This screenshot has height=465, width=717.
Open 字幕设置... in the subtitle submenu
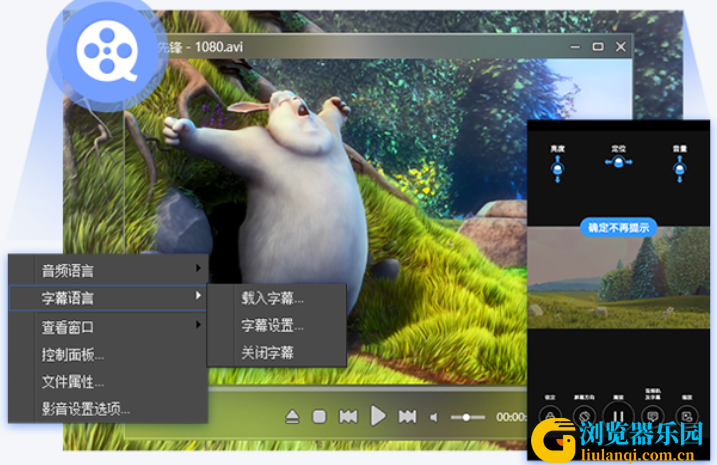(277, 325)
